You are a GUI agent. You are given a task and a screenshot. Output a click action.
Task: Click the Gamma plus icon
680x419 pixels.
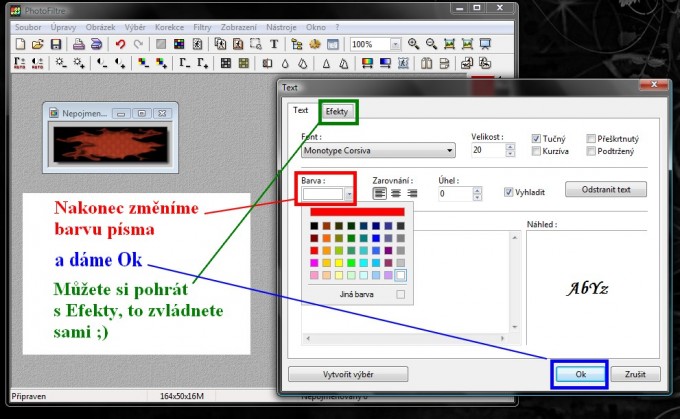pyautogui.click(x=203, y=63)
